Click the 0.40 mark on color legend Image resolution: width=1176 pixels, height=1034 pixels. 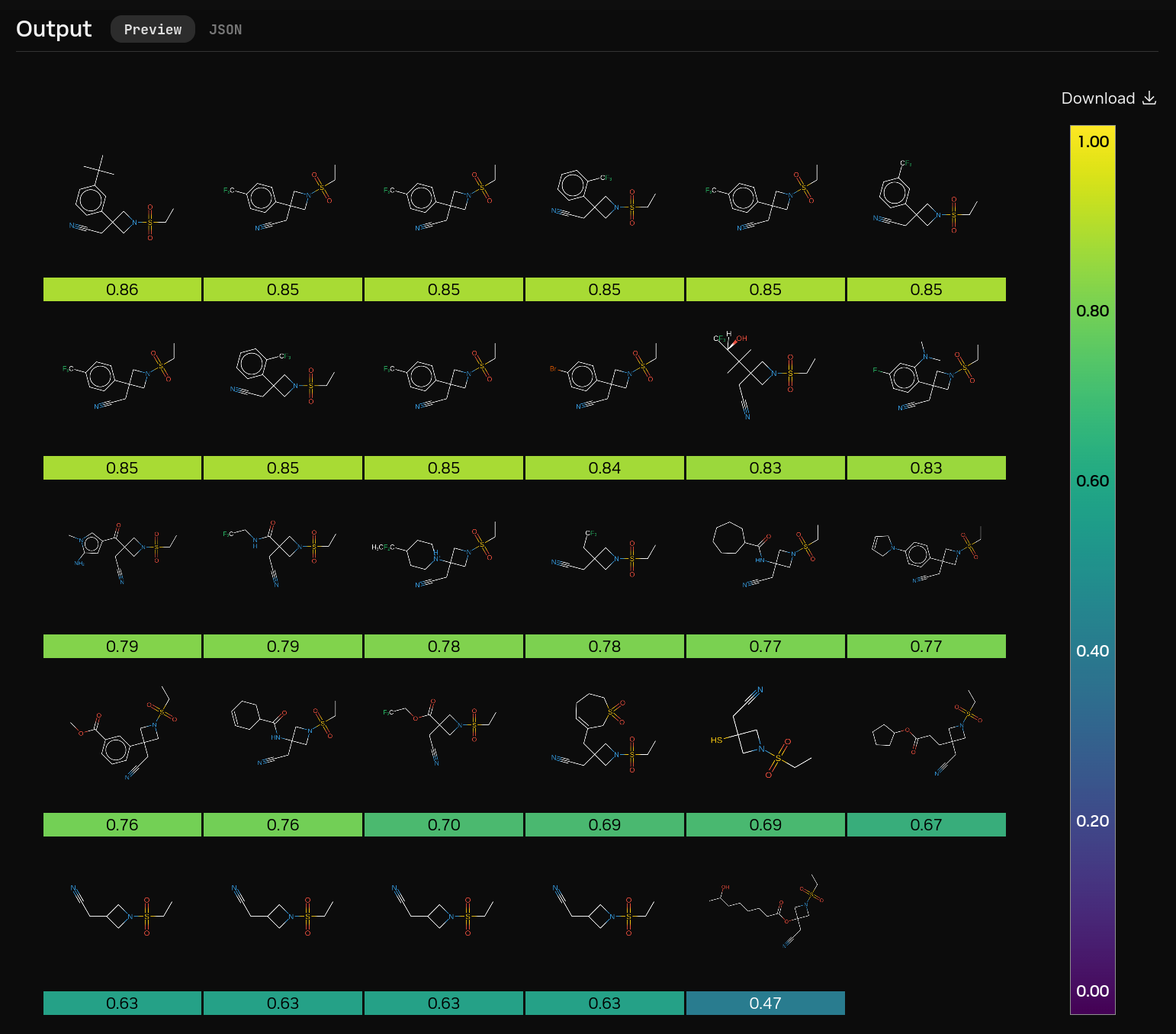(1092, 651)
